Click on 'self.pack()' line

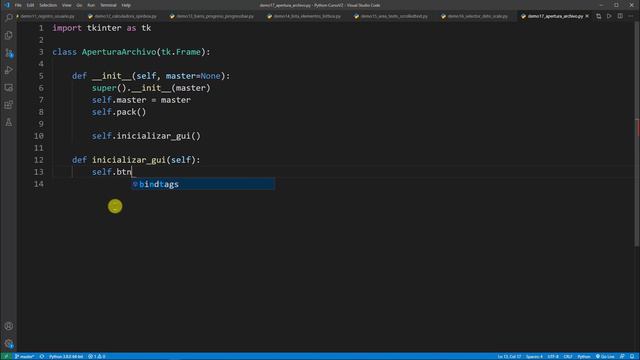119,112
